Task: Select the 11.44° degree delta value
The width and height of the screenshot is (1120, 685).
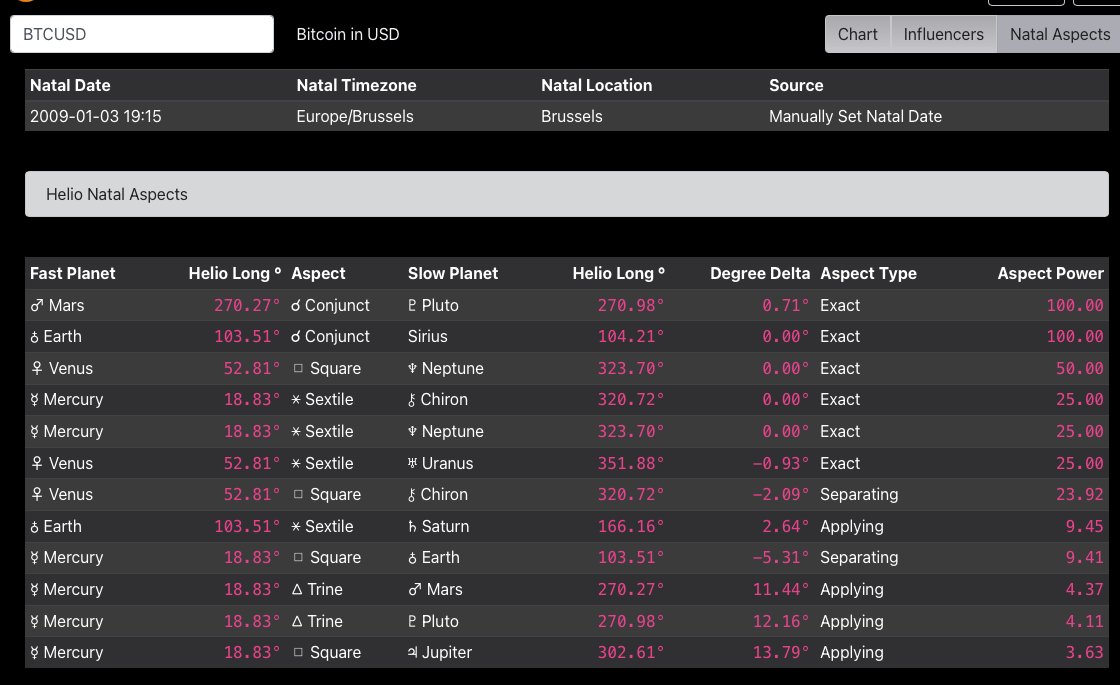Action: [x=781, y=589]
